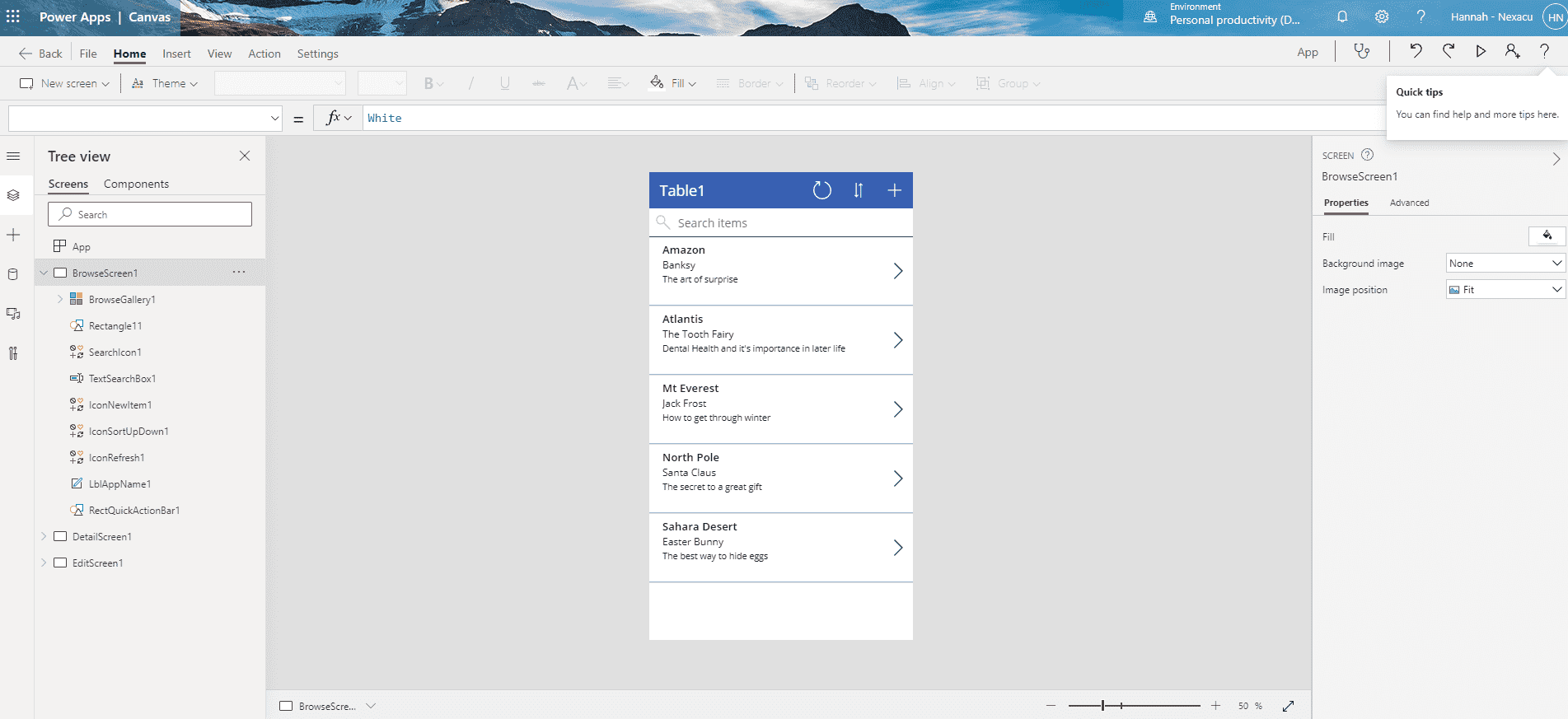The width and height of the screenshot is (1568, 719).
Task: Click the fit-to-window expand icon
Action: (x=1289, y=706)
